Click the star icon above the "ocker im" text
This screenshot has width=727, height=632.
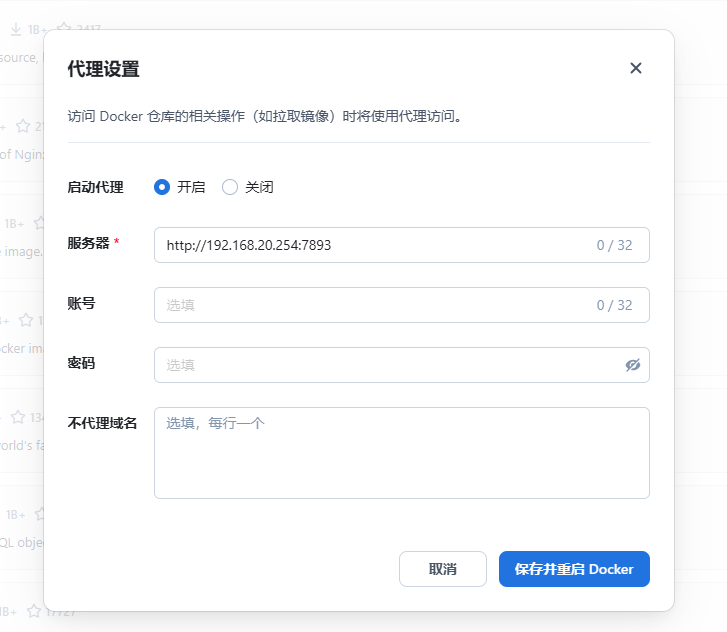point(24,320)
